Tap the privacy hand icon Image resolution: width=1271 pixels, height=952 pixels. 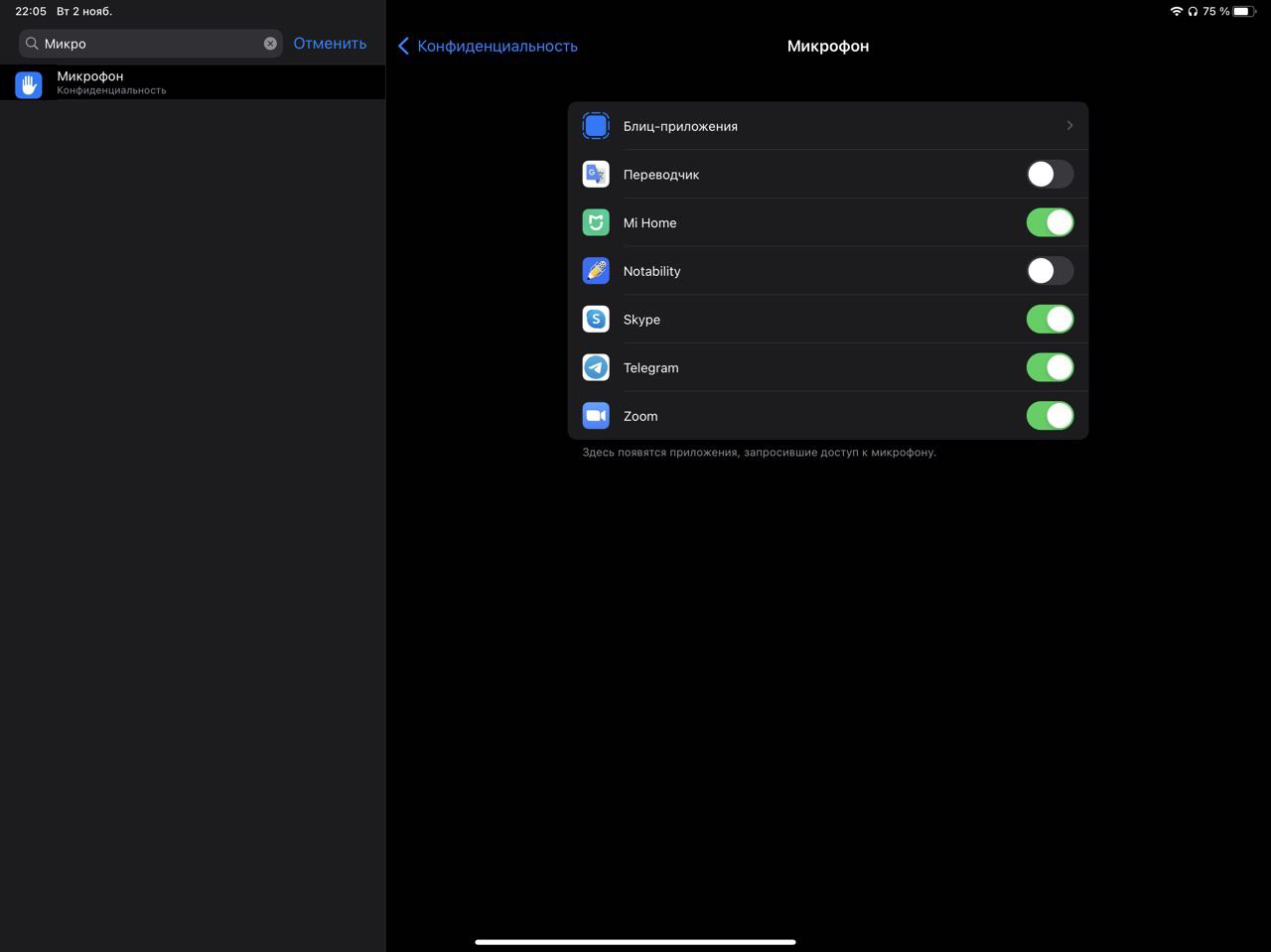pyautogui.click(x=29, y=84)
